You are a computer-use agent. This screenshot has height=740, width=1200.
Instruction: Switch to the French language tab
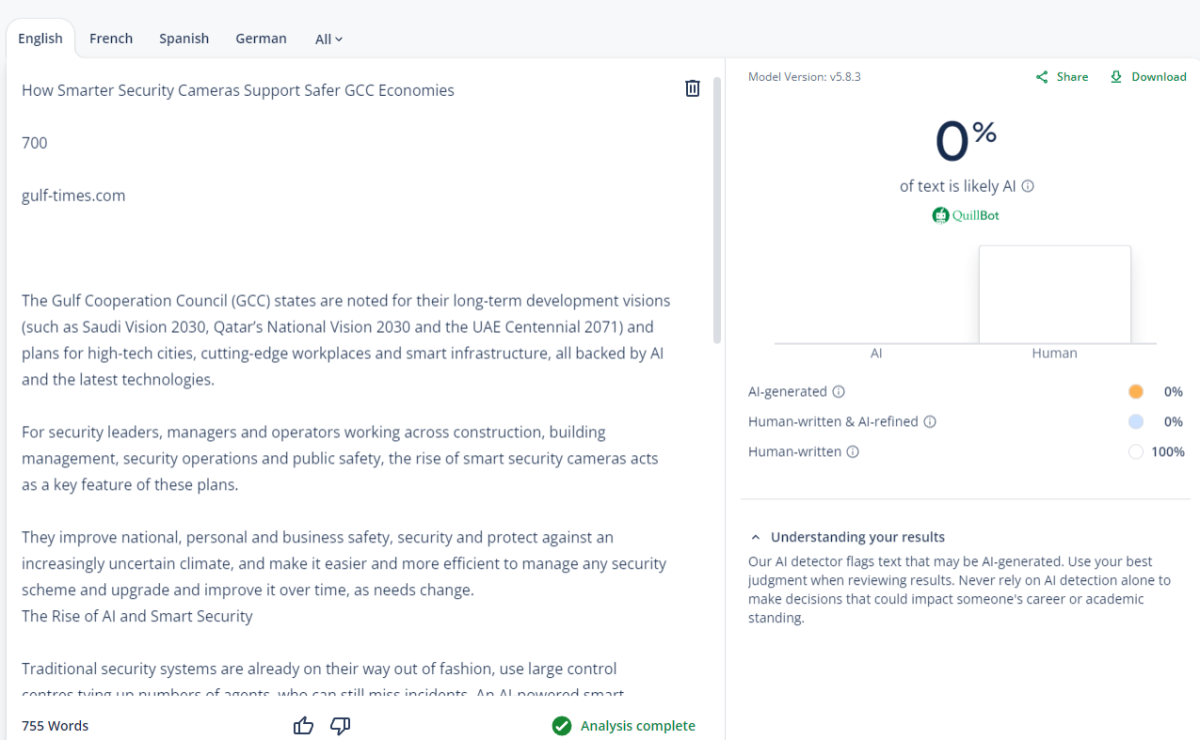tap(111, 39)
